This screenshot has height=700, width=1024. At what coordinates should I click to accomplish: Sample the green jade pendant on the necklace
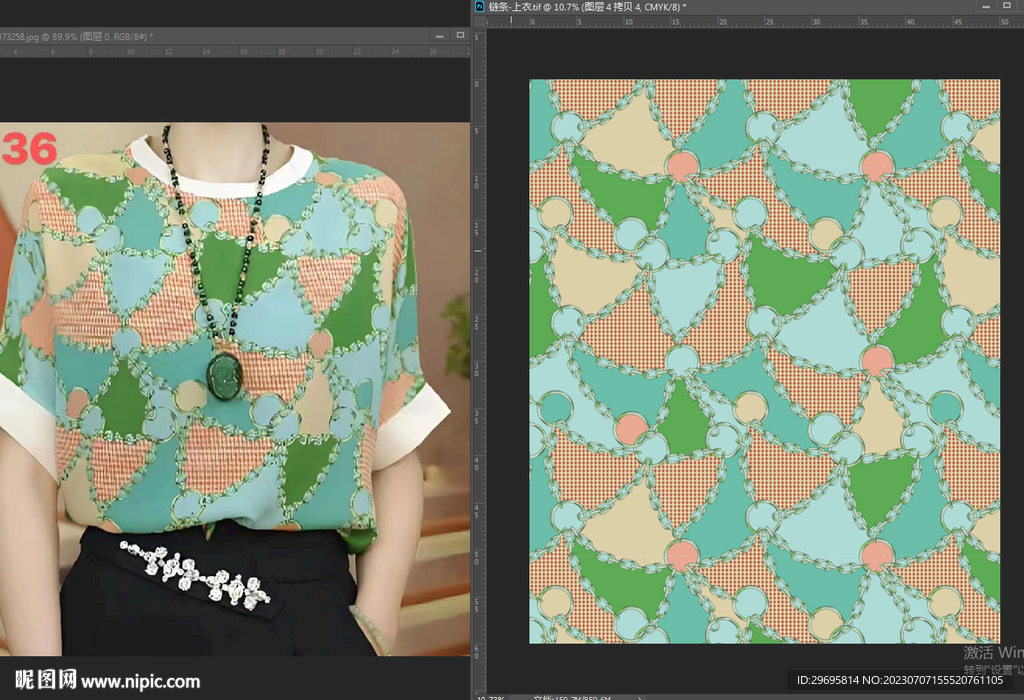225,374
